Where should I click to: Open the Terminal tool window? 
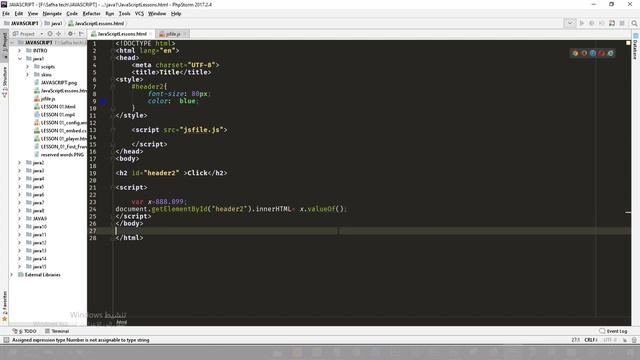[x=57, y=331]
